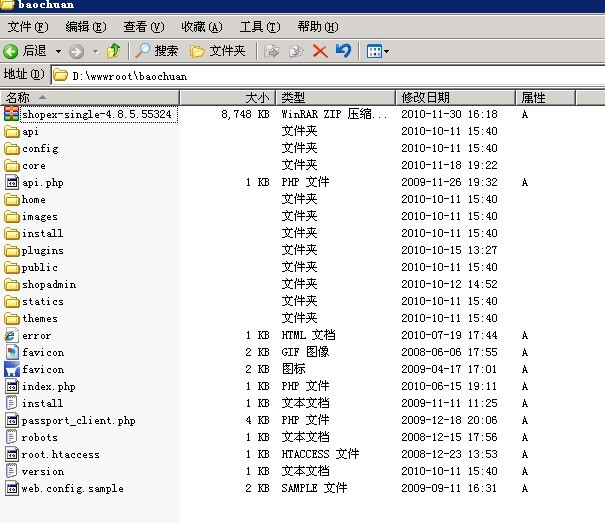Click the red Delete icon in toolbar
Screen dimensions: 605x523
(320, 50)
